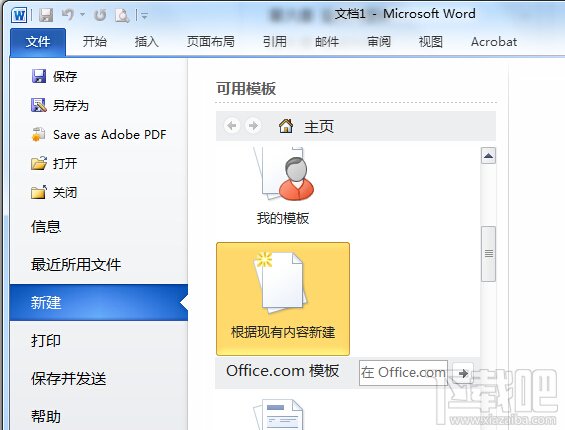
Task: Click the template list scrollbar thumb
Action: click(489, 254)
